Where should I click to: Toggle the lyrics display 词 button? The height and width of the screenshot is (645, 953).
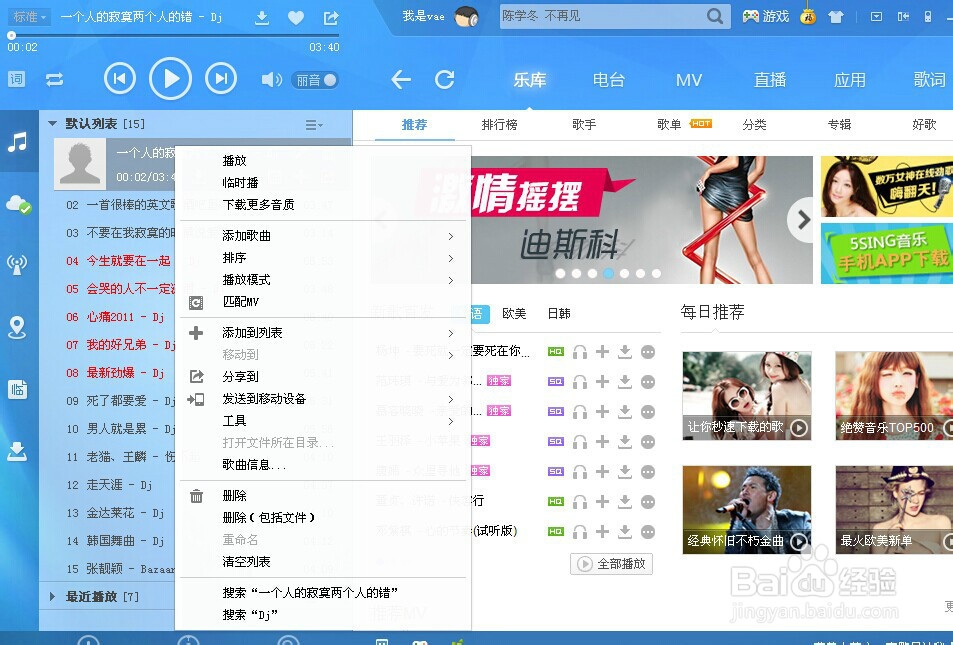click(x=16, y=79)
